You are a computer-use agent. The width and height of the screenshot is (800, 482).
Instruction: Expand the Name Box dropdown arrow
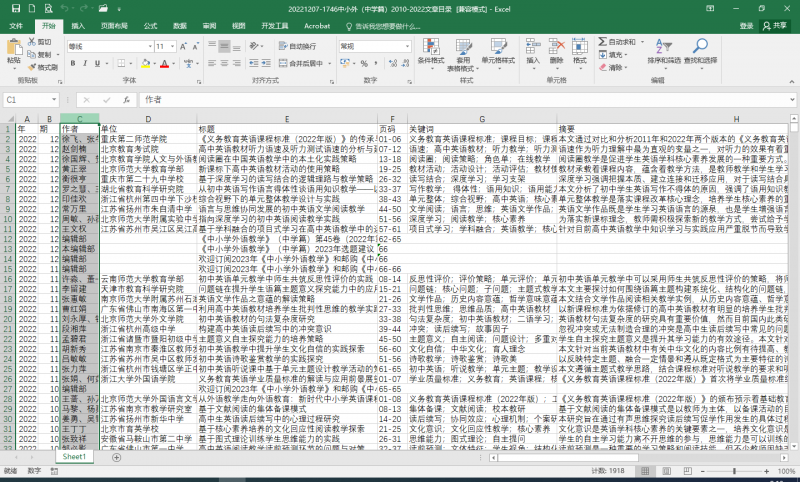54,100
